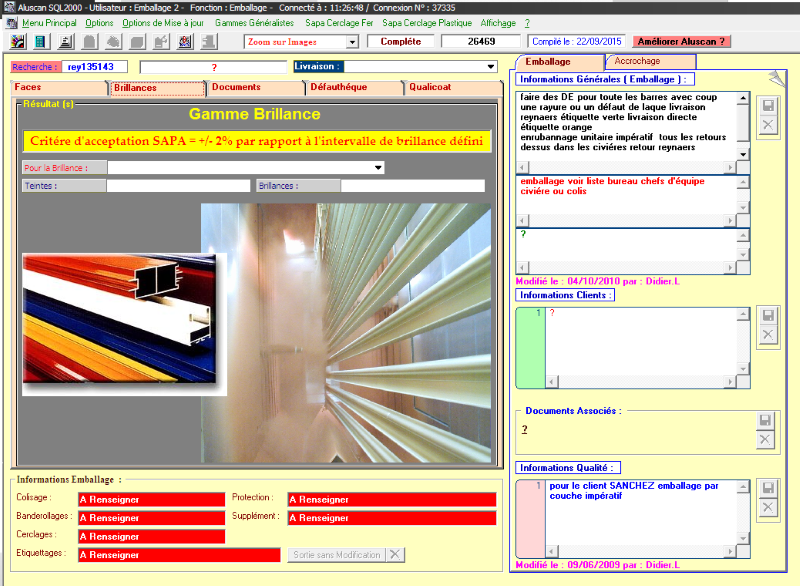Open the Menu Principal menu
This screenshot has width=800, height=586.
pyautogui.click(x=49, y=23)
